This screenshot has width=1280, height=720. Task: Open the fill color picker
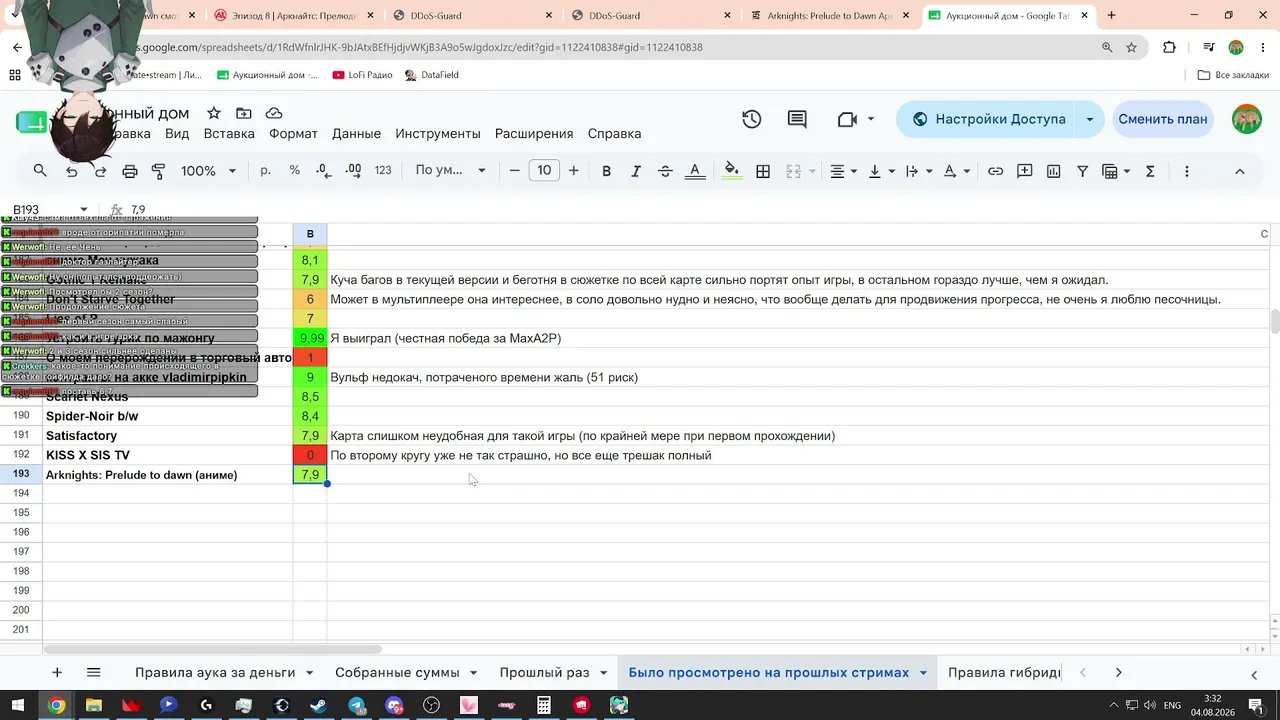click(x=732, y=171)
